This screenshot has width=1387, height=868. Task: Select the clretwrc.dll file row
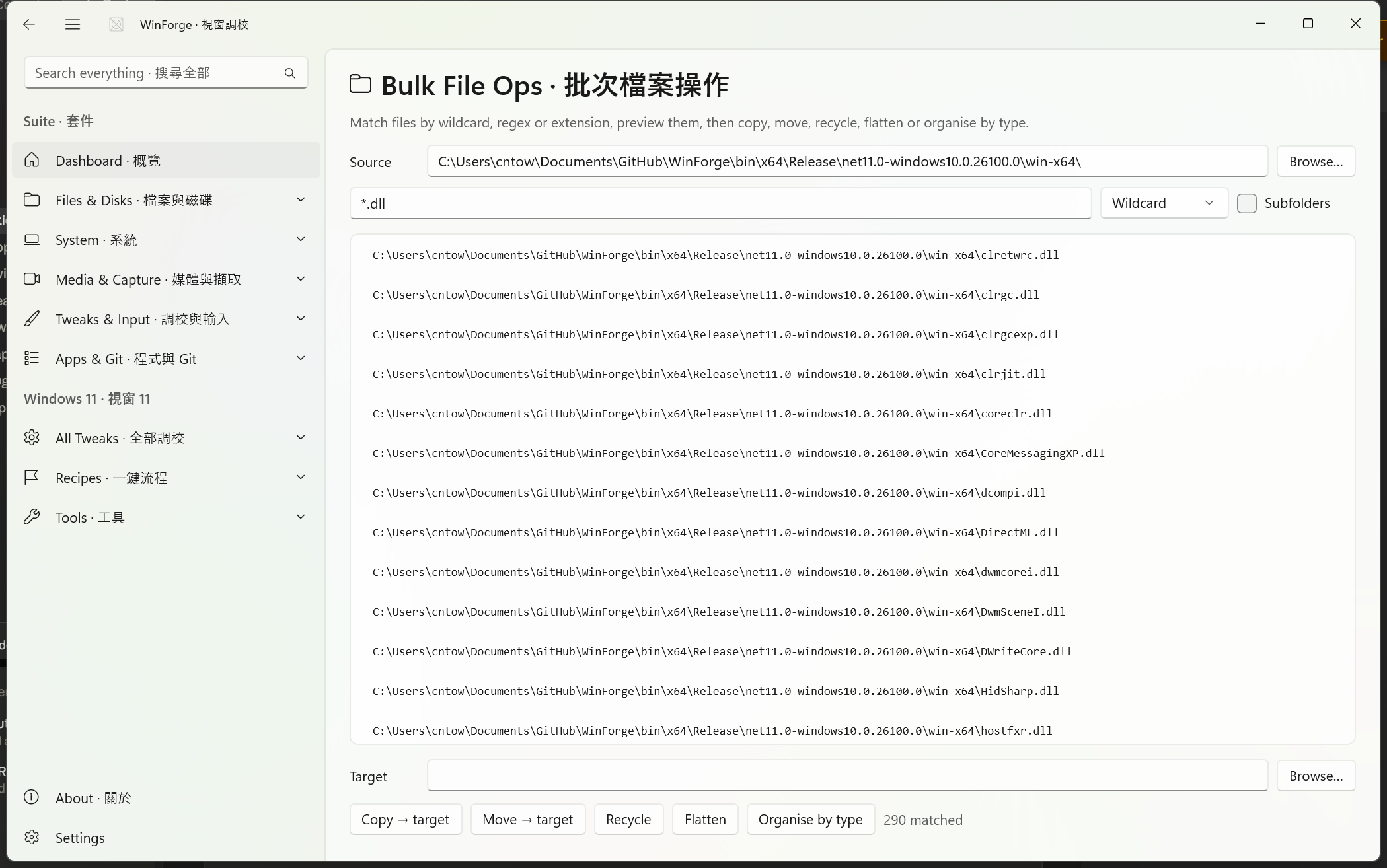852,255
